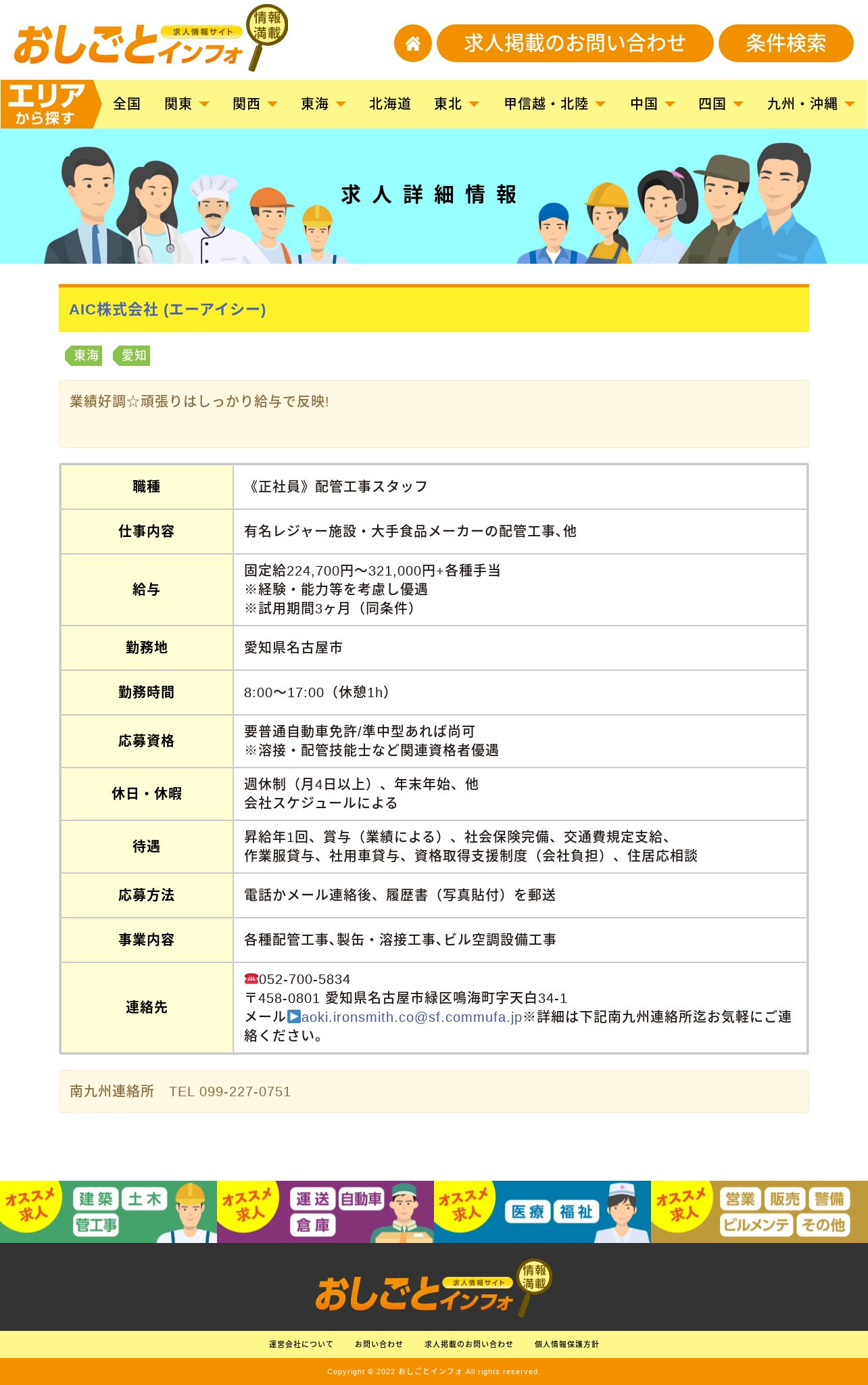
Task: Open お問い合わせ footer link
Action: click(379, 1344)
